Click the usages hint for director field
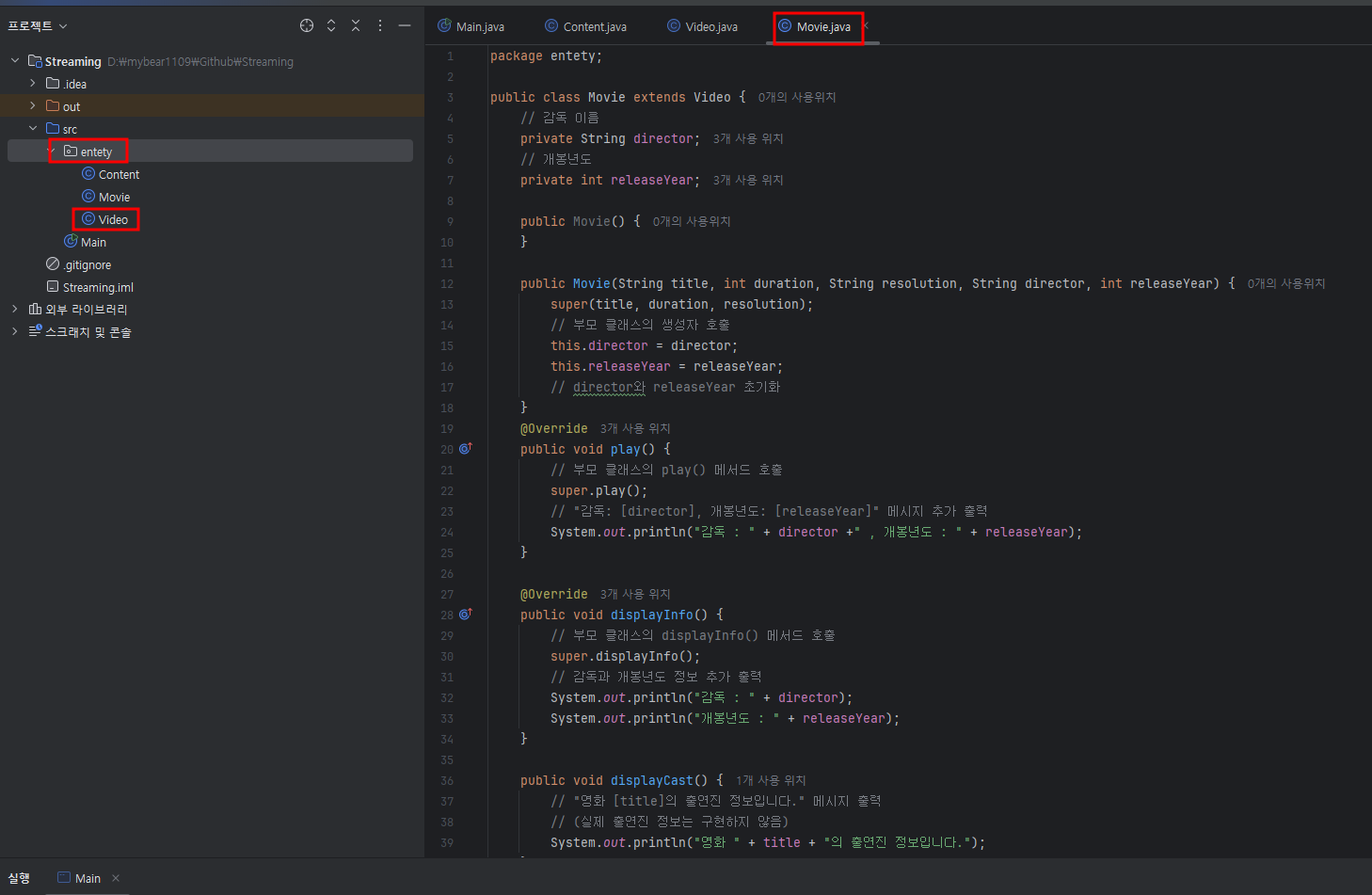The width and height of the screenshot is (1372, 895). click(748, 138)
